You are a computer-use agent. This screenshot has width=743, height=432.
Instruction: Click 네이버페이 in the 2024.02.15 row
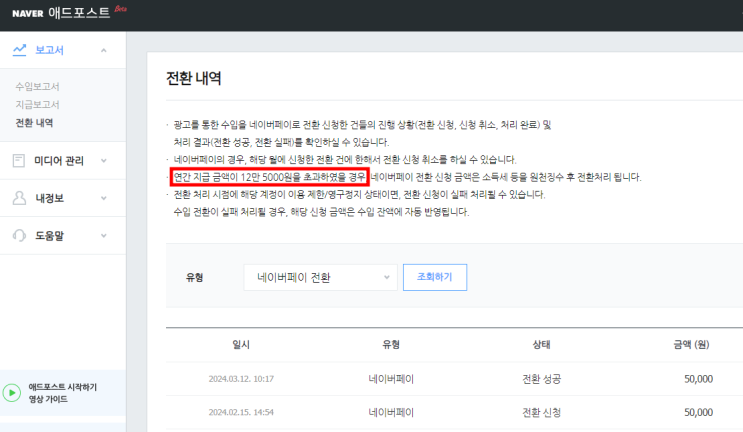pos(391,412)
